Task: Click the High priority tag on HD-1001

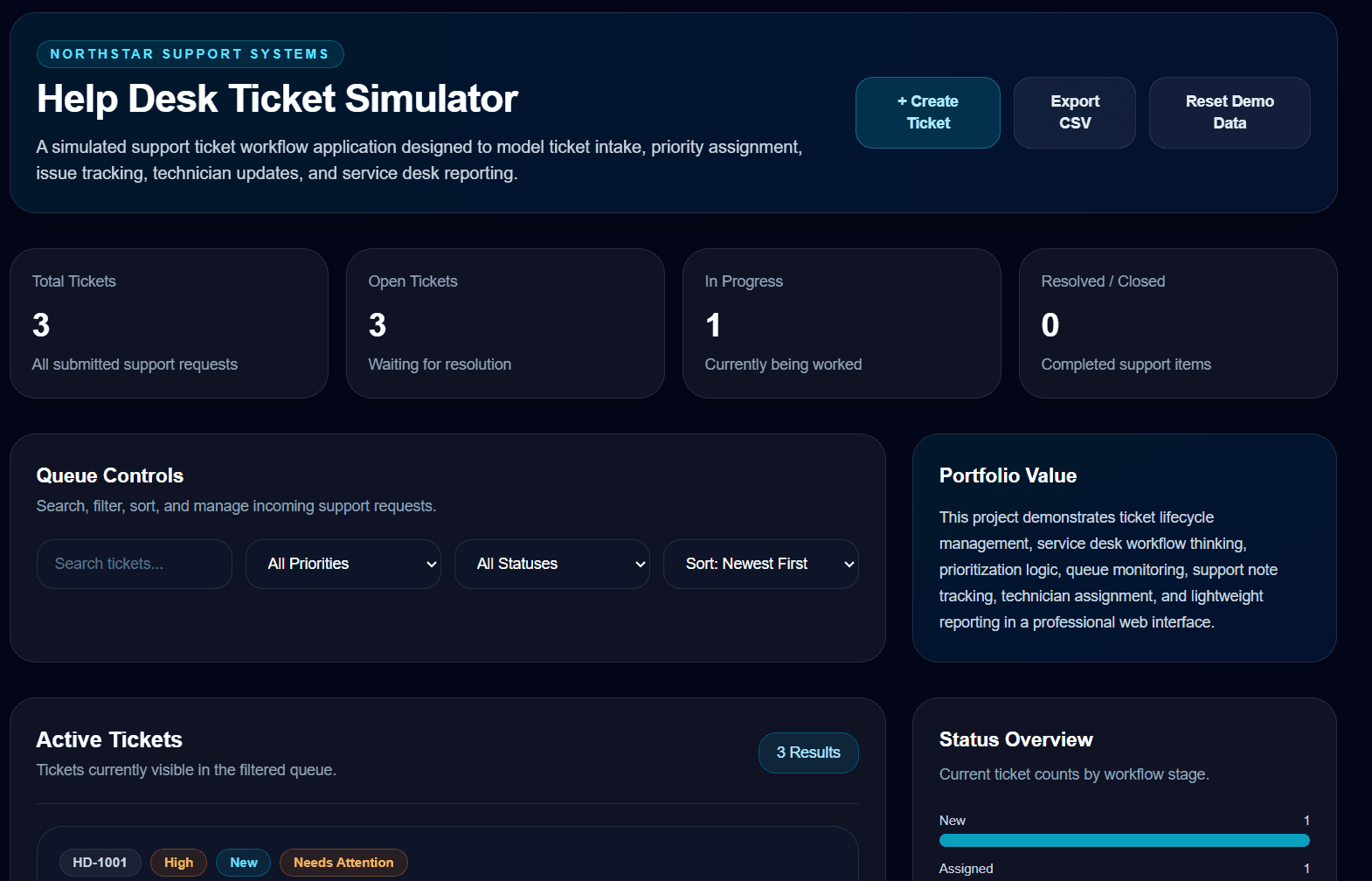Action: tap(178, 863)
